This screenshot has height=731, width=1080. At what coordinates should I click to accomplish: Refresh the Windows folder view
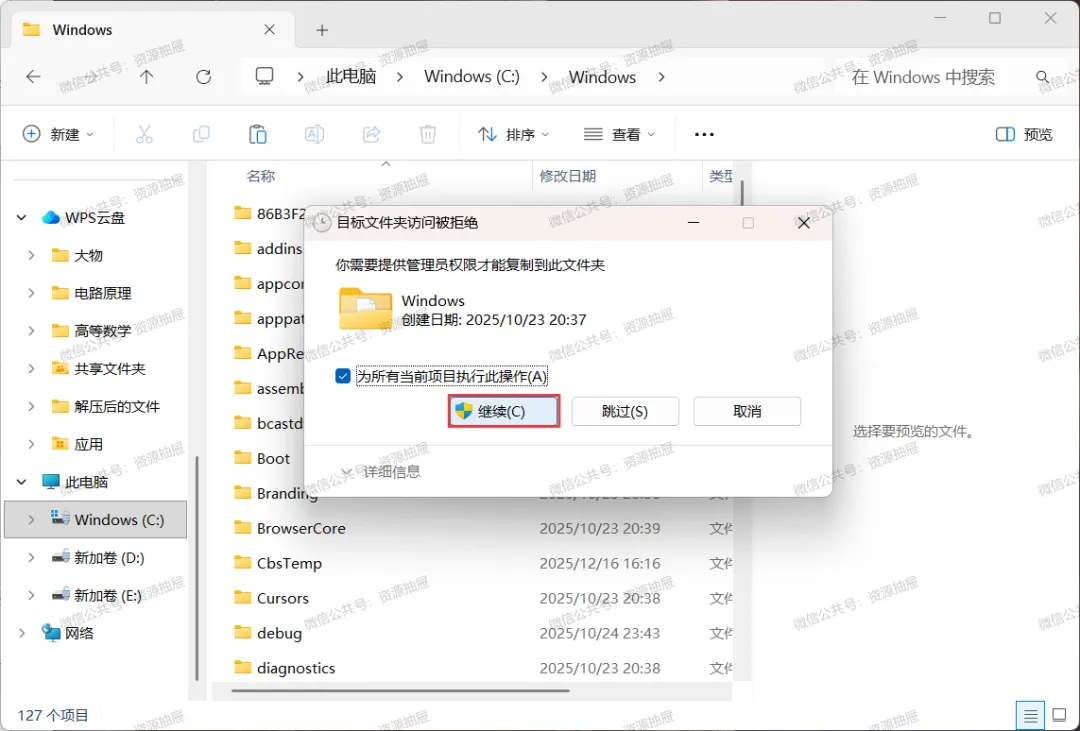pyautogui.click(x=203, y=76)
